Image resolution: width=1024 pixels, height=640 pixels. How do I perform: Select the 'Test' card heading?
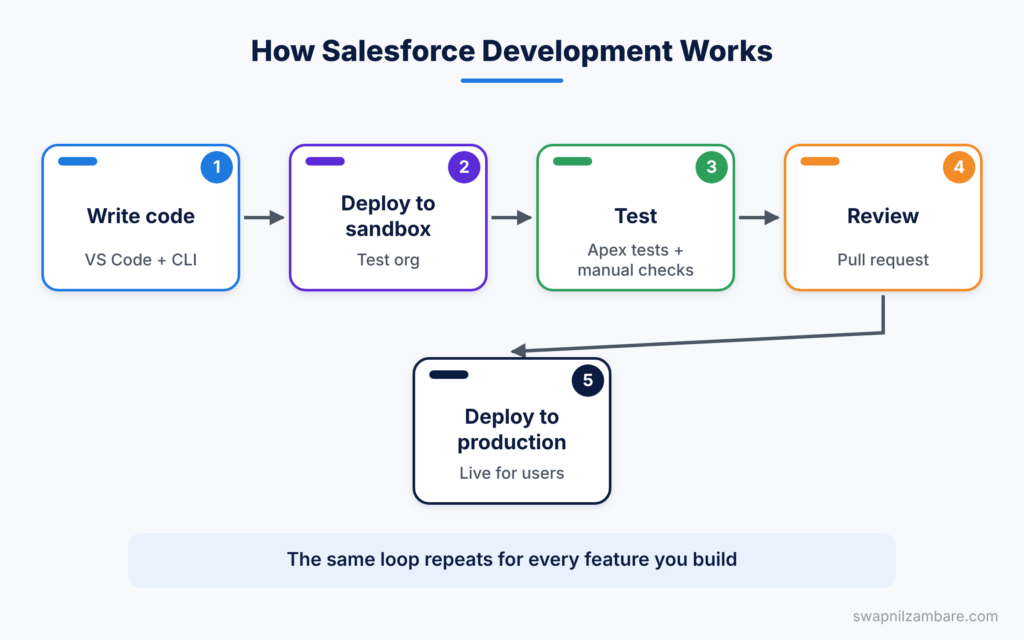point(635,216)
